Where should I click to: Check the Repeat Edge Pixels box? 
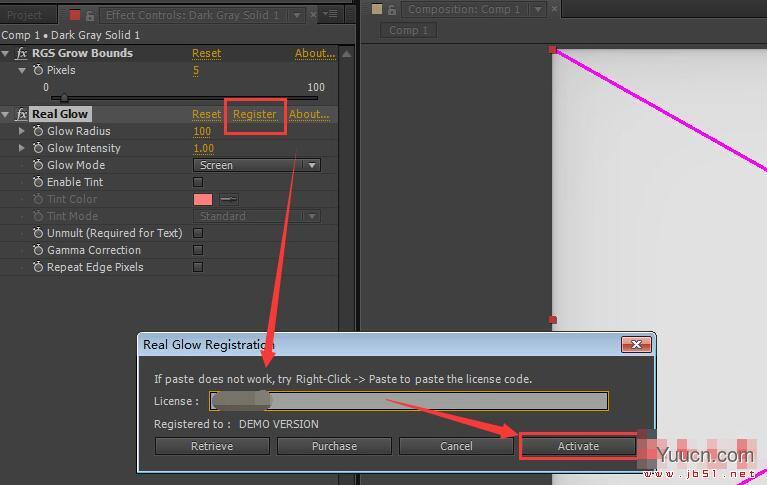click(198, 267)
